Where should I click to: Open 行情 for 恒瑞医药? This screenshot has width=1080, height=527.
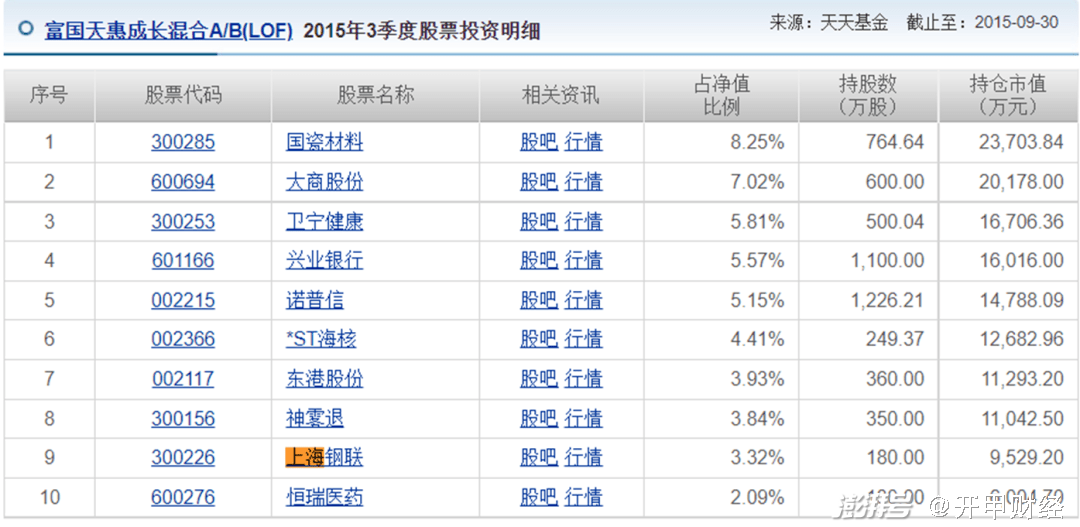tap(583, 497)
